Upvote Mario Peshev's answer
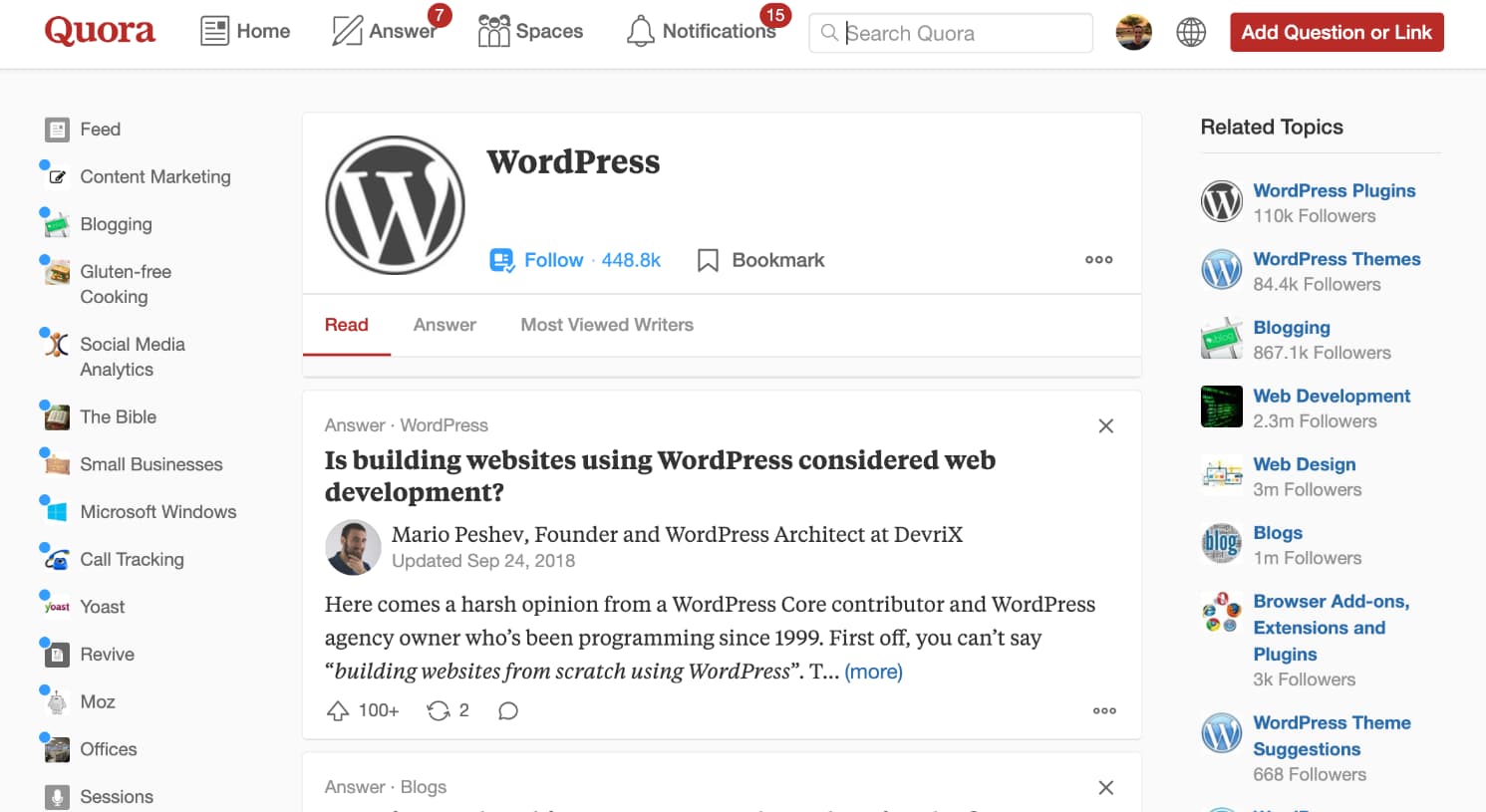Screen dimensions: 1486x812 339,709
